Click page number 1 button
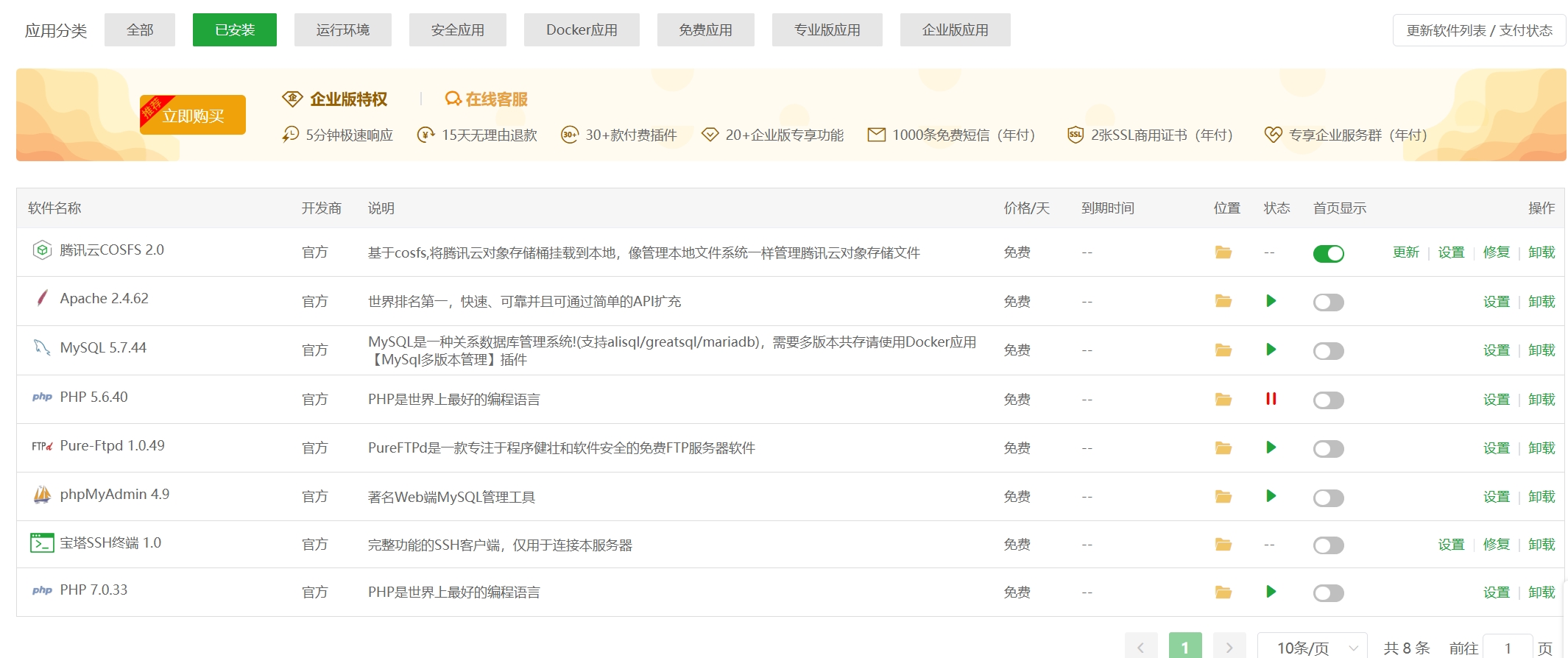Image resolution: width=1568 pixels, height=658 pixels. click(x=1185, y=648)
